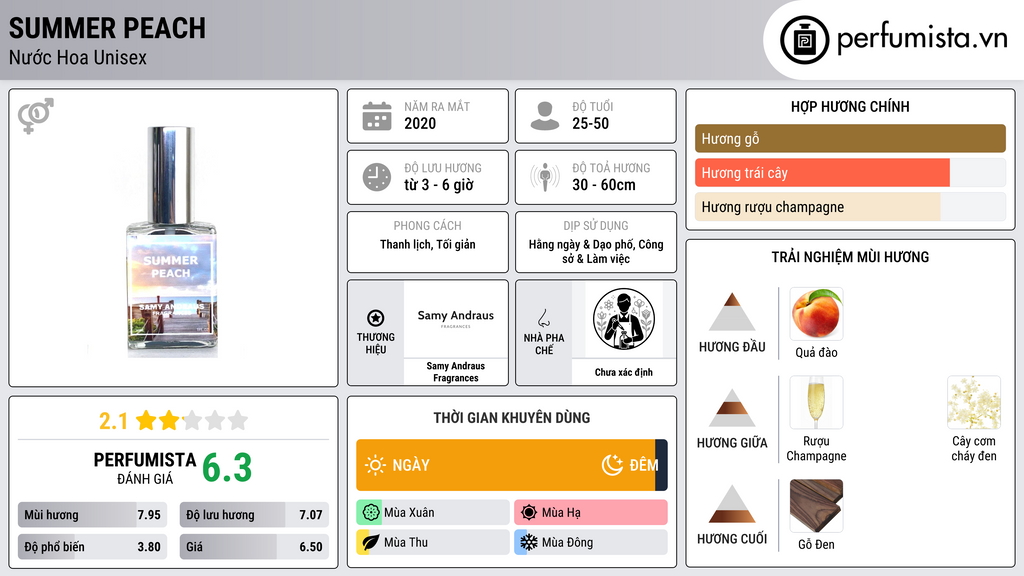Click the top-note pyramid icon Hương đầu
The width and height of the screenshot is (1024, 576).
[732, 312]
